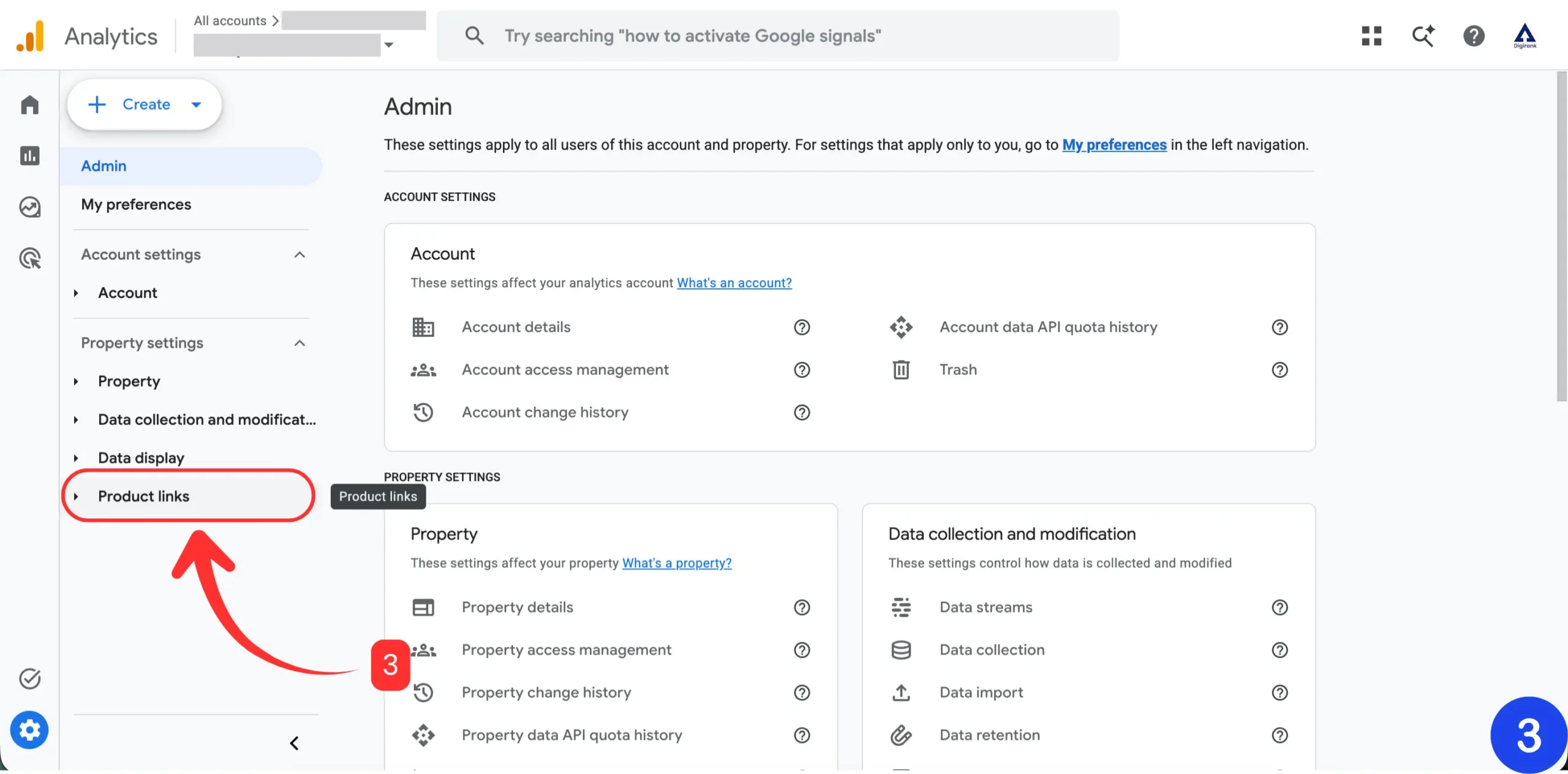
Task: Open Data retention setting
Action: [x=989, y=735]
